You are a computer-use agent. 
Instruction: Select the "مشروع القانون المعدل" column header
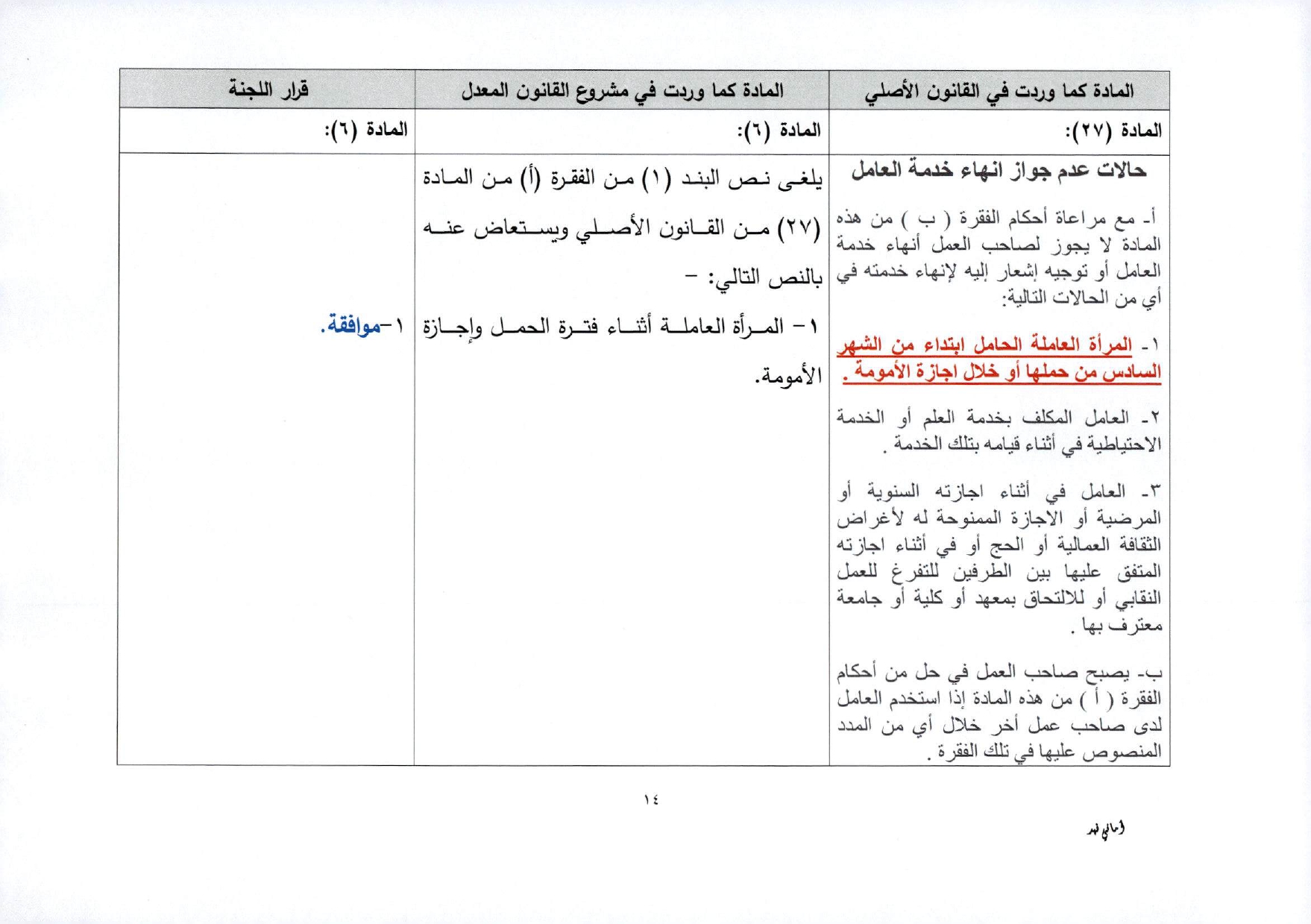(622, 90)
